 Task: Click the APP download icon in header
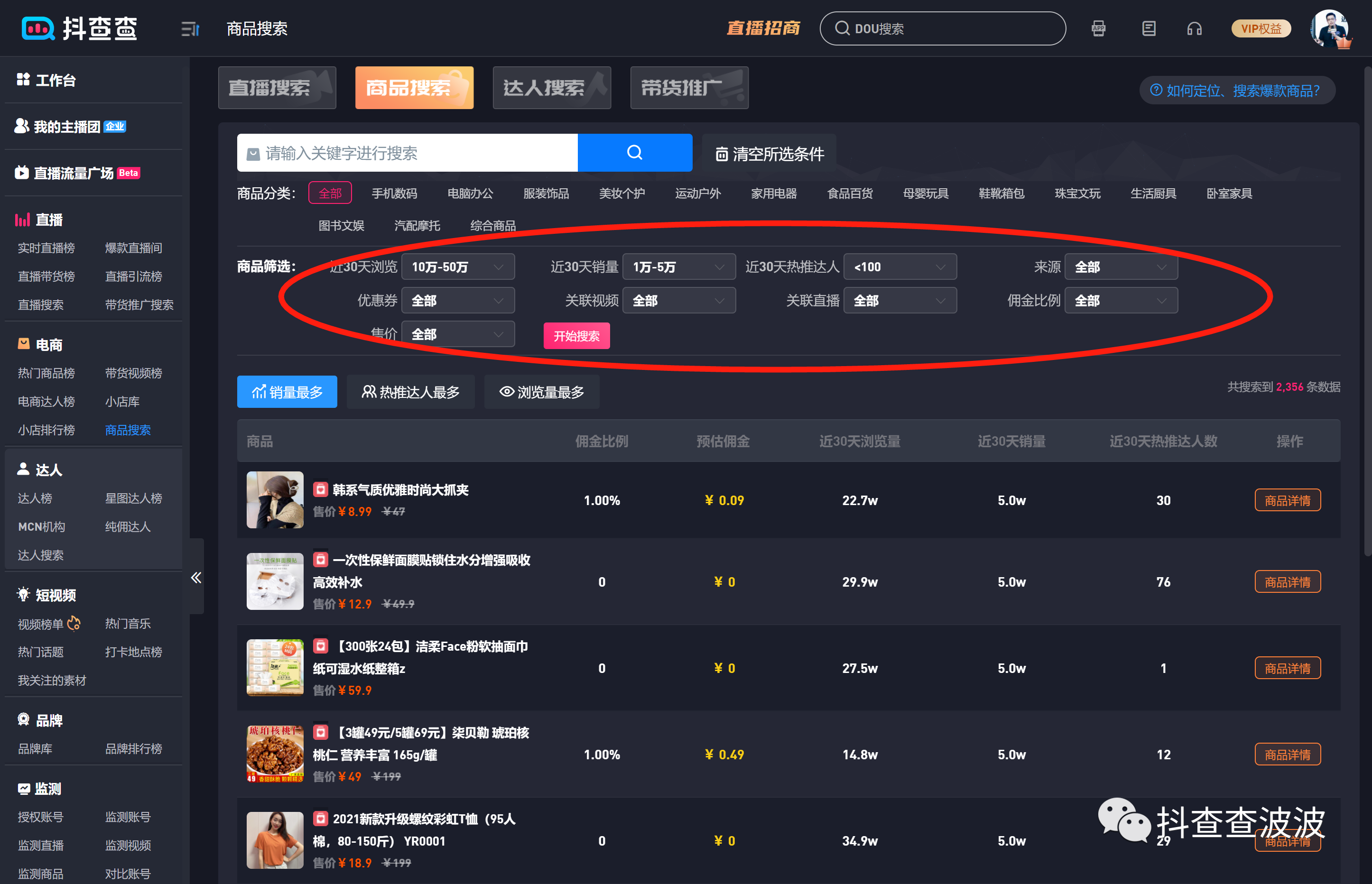tap(1098, 29)
